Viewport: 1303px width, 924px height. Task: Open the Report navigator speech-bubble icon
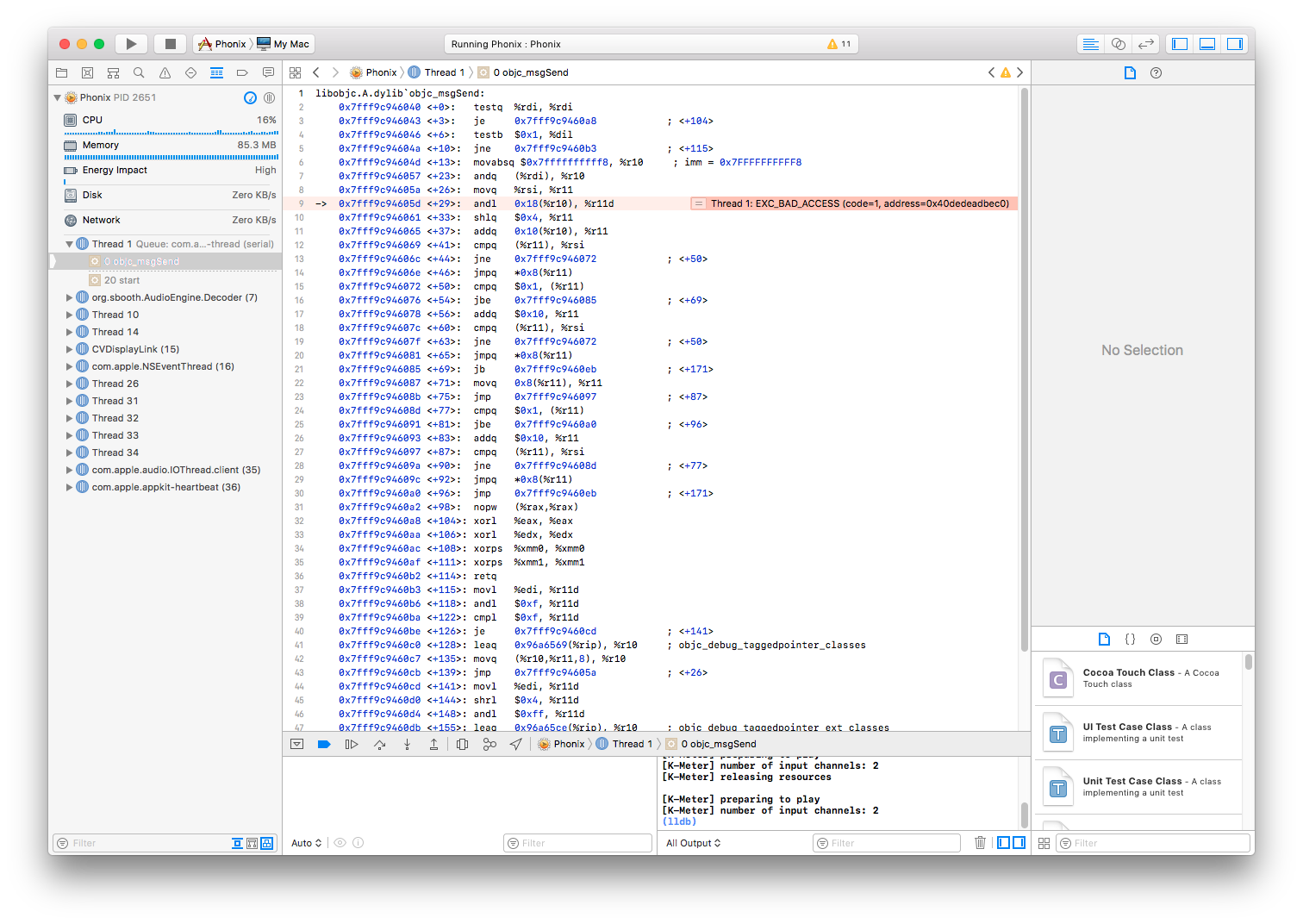[x=268, y=72]
